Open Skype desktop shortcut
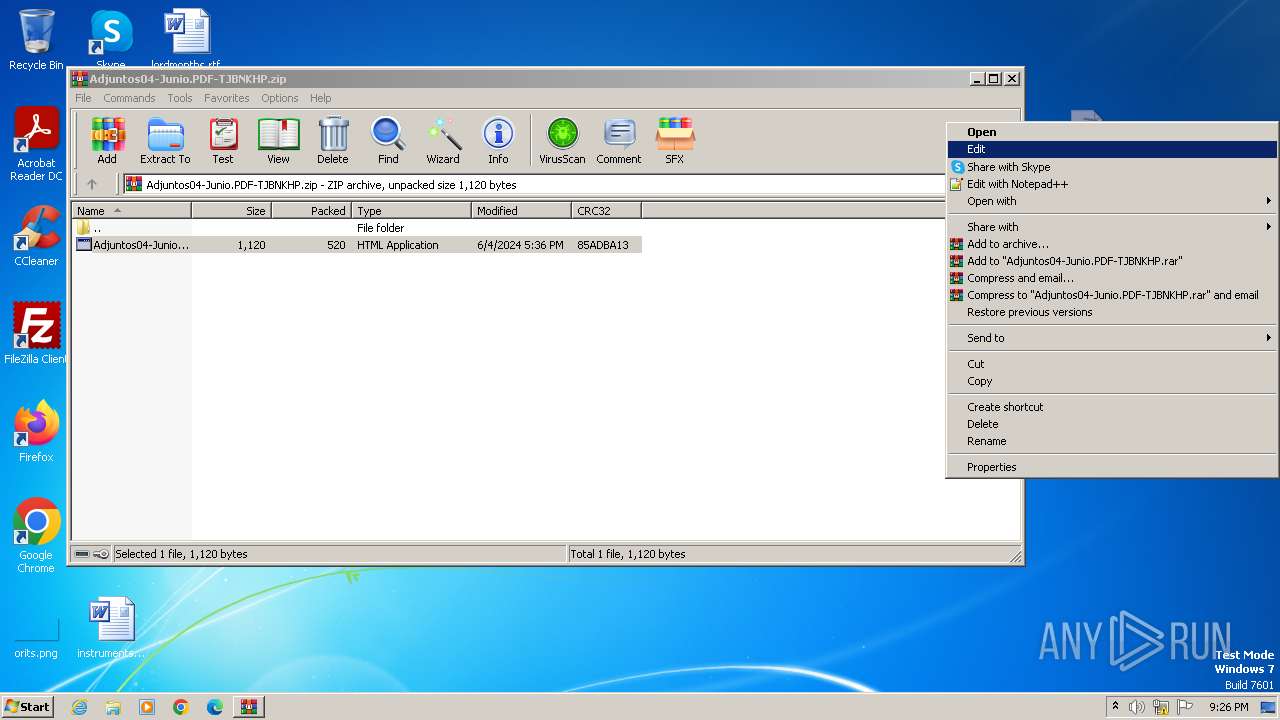Image resolution: width=1280 pixels, height=720 pixels. [x=111, y=38]
